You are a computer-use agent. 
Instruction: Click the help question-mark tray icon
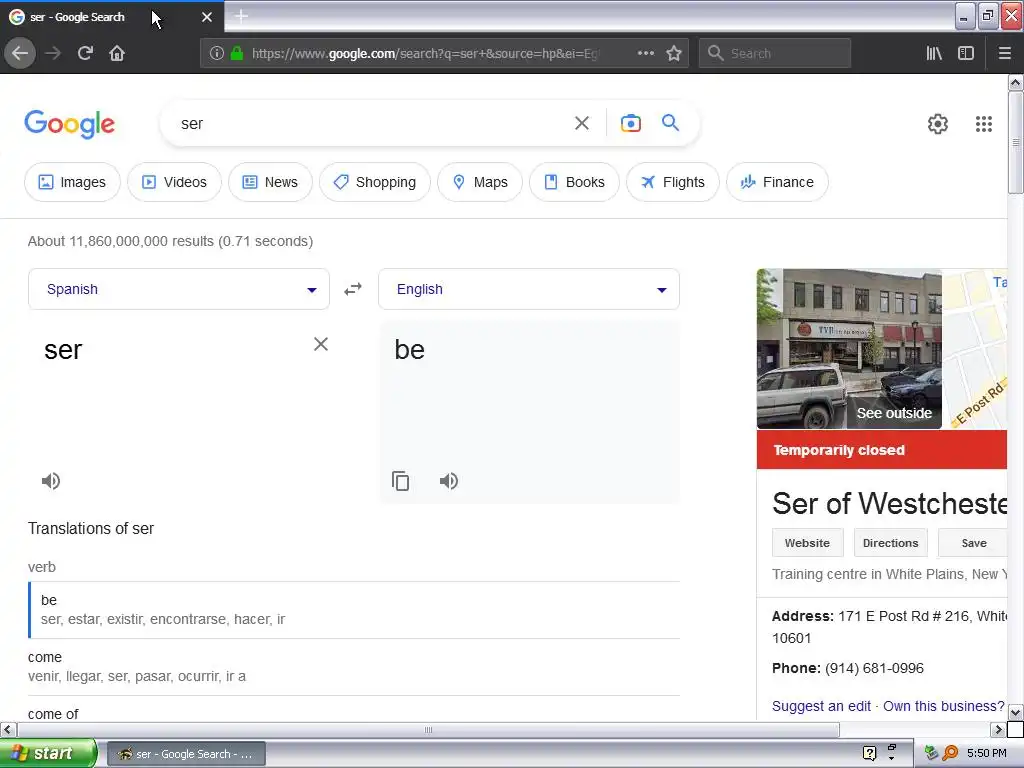click(x=869, y=753)
